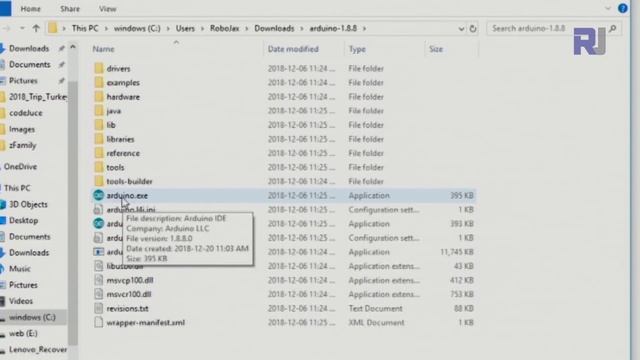This screenshot has height=360, width=640.
Task: Open Music under This PC
Action: point(20,269)
